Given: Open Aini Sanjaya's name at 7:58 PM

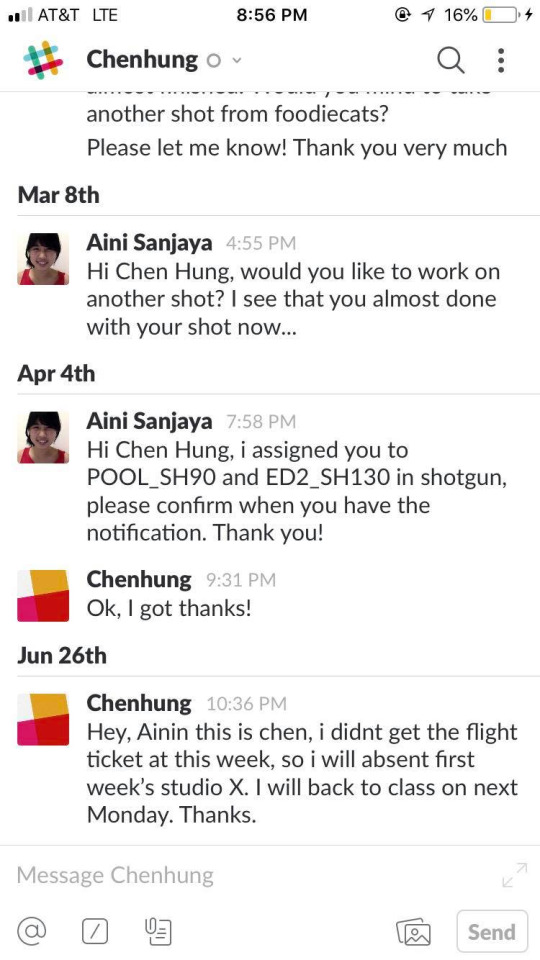Looking at the screenshot, I should pos(149,421).
